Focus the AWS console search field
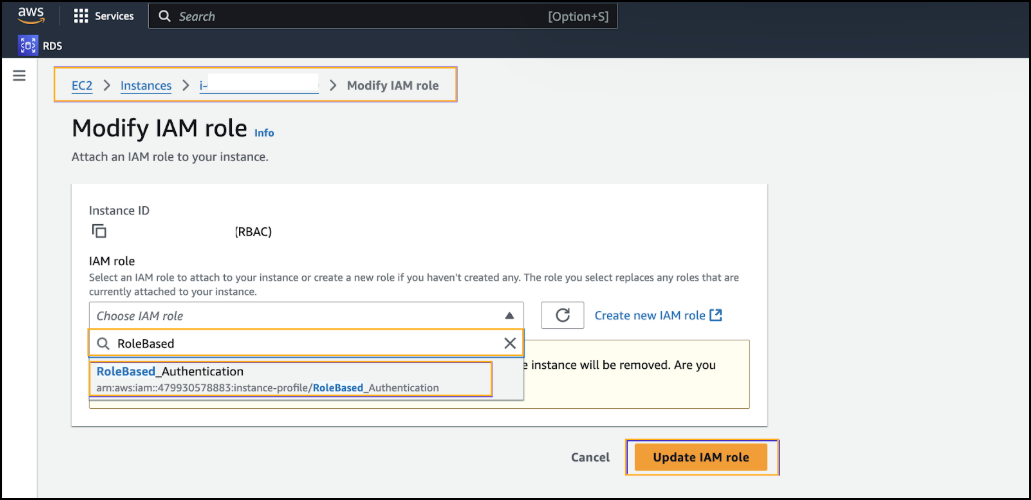This screenshot has width=1031, height=500. 360,16
